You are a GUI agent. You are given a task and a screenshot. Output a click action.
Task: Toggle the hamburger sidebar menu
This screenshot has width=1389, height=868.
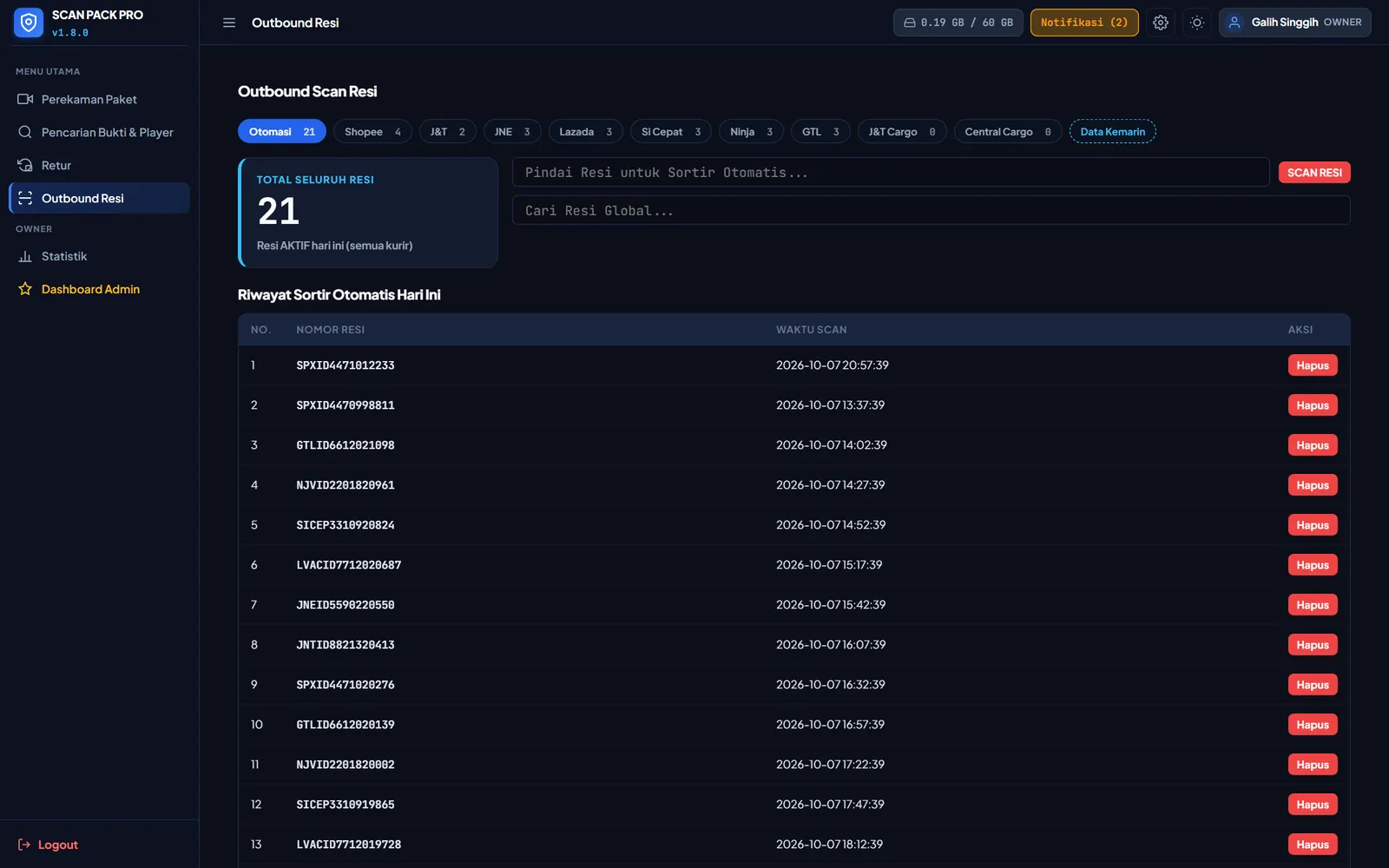coord(229,23)
